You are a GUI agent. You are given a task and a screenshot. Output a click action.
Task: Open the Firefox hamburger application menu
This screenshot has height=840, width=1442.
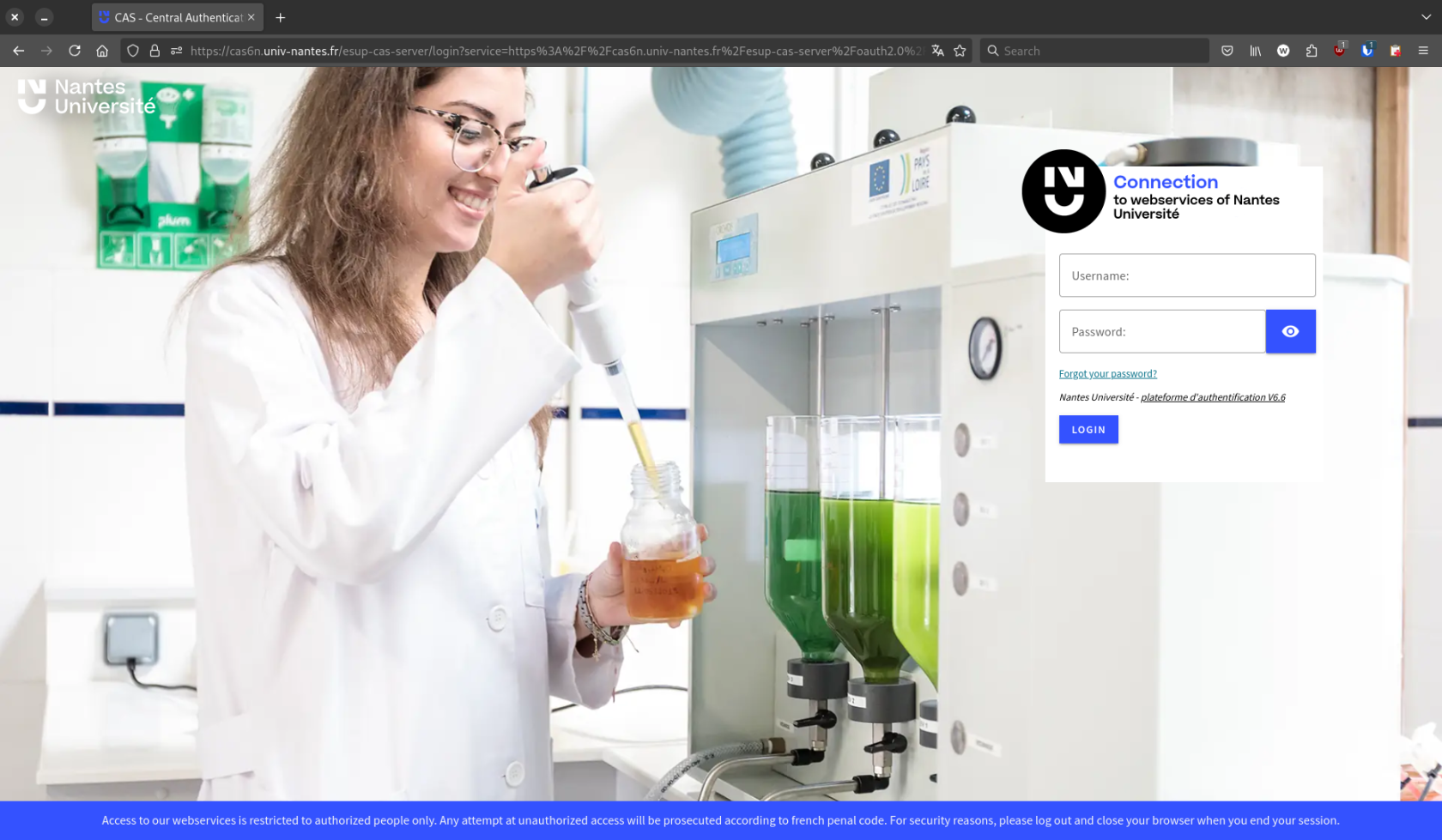point(1423,51)
